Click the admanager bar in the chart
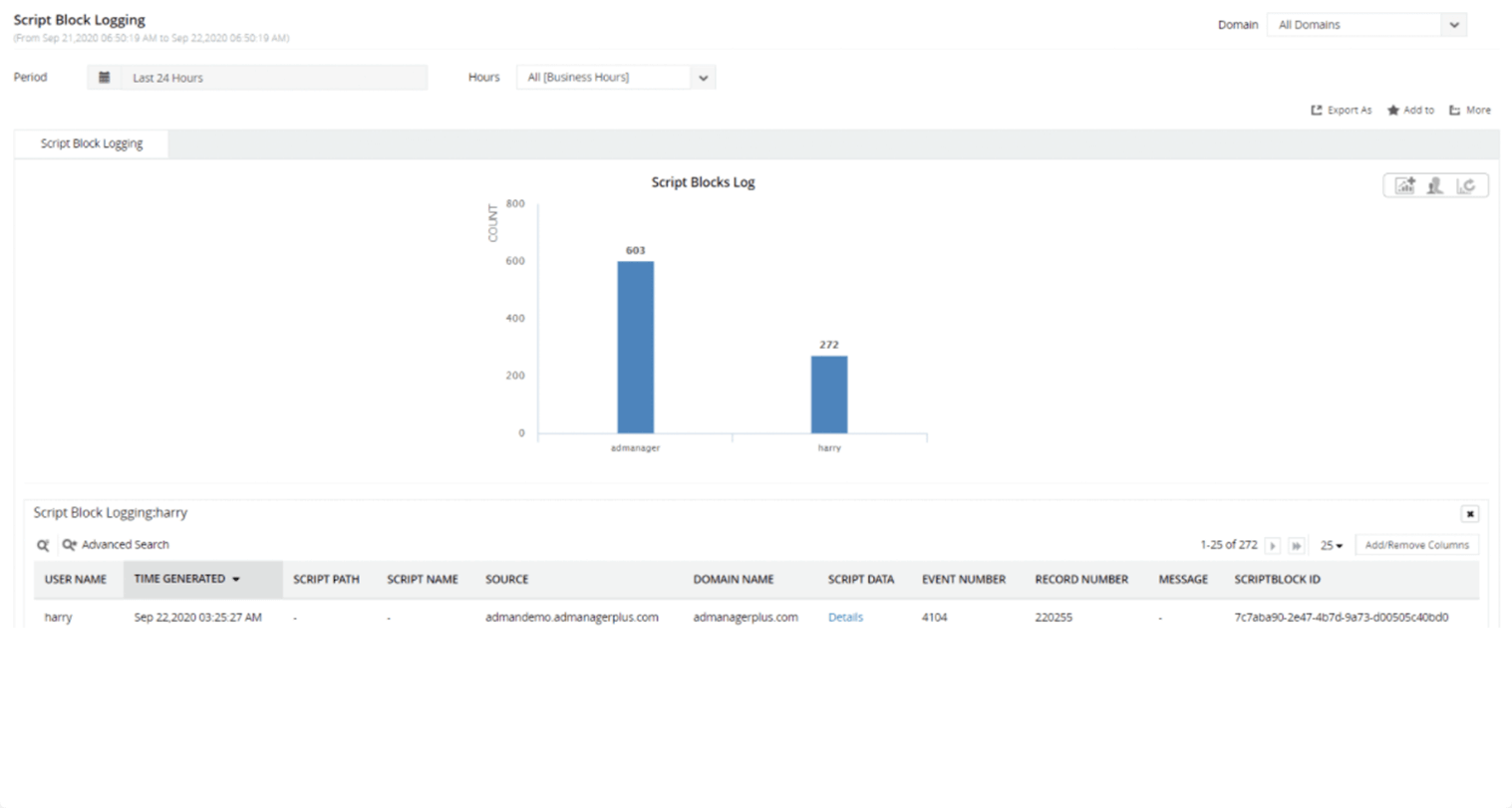Screen dimensions: 1512x808 coord(635,347)
